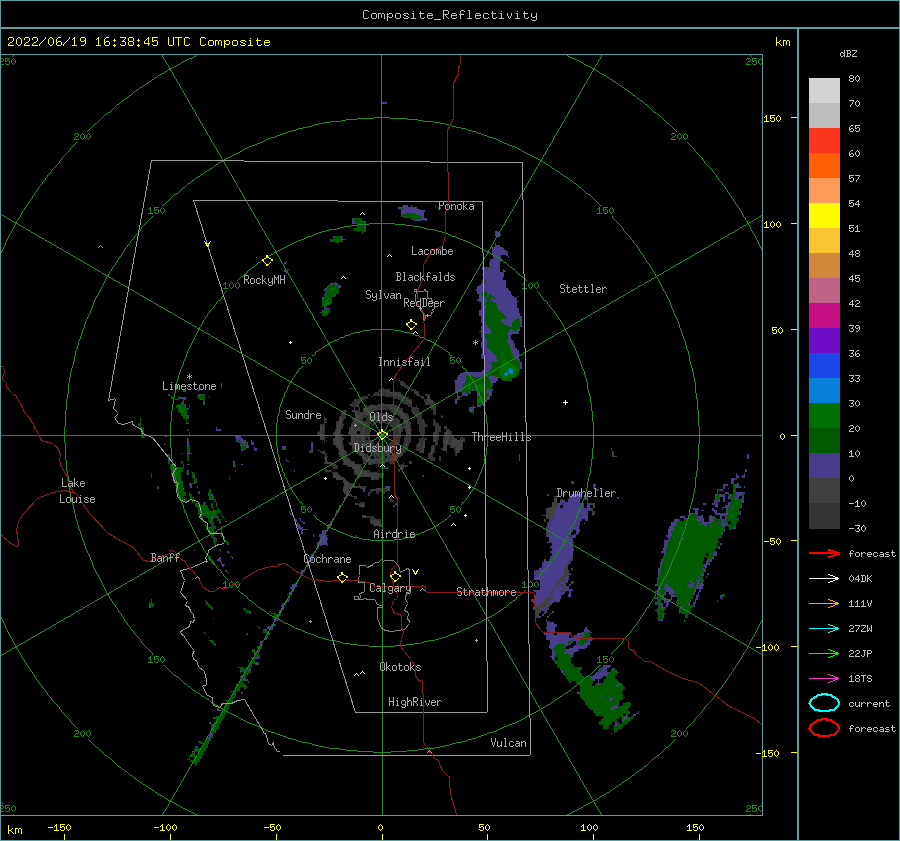This screenshot has height=841, width=900.
Task: Select the Okotoks label
Action: pyautogui.click(x=400, y=667)
